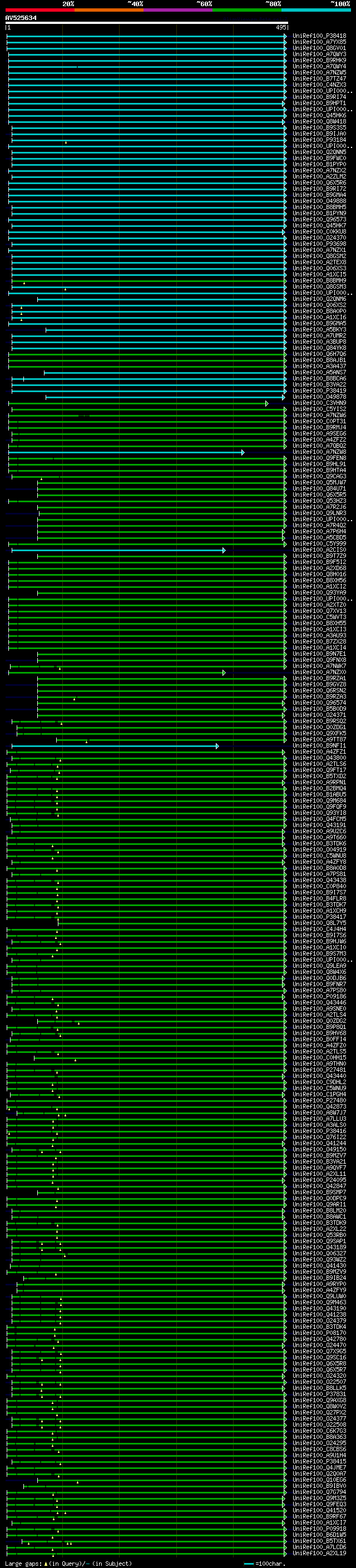
Task: Click the 495 query end position label
Action: click(280, 27)
